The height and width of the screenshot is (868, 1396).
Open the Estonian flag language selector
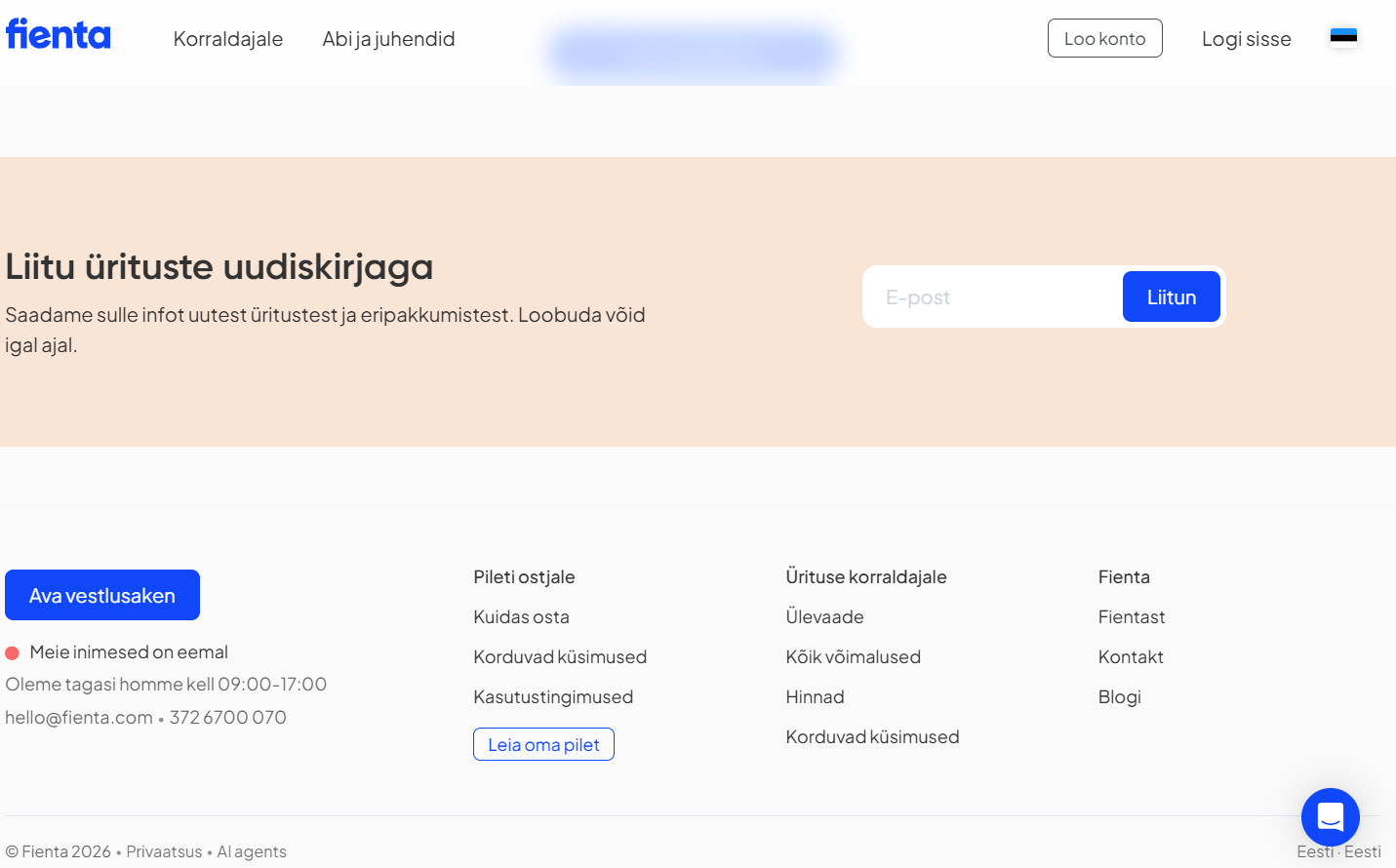[1343, 37]
